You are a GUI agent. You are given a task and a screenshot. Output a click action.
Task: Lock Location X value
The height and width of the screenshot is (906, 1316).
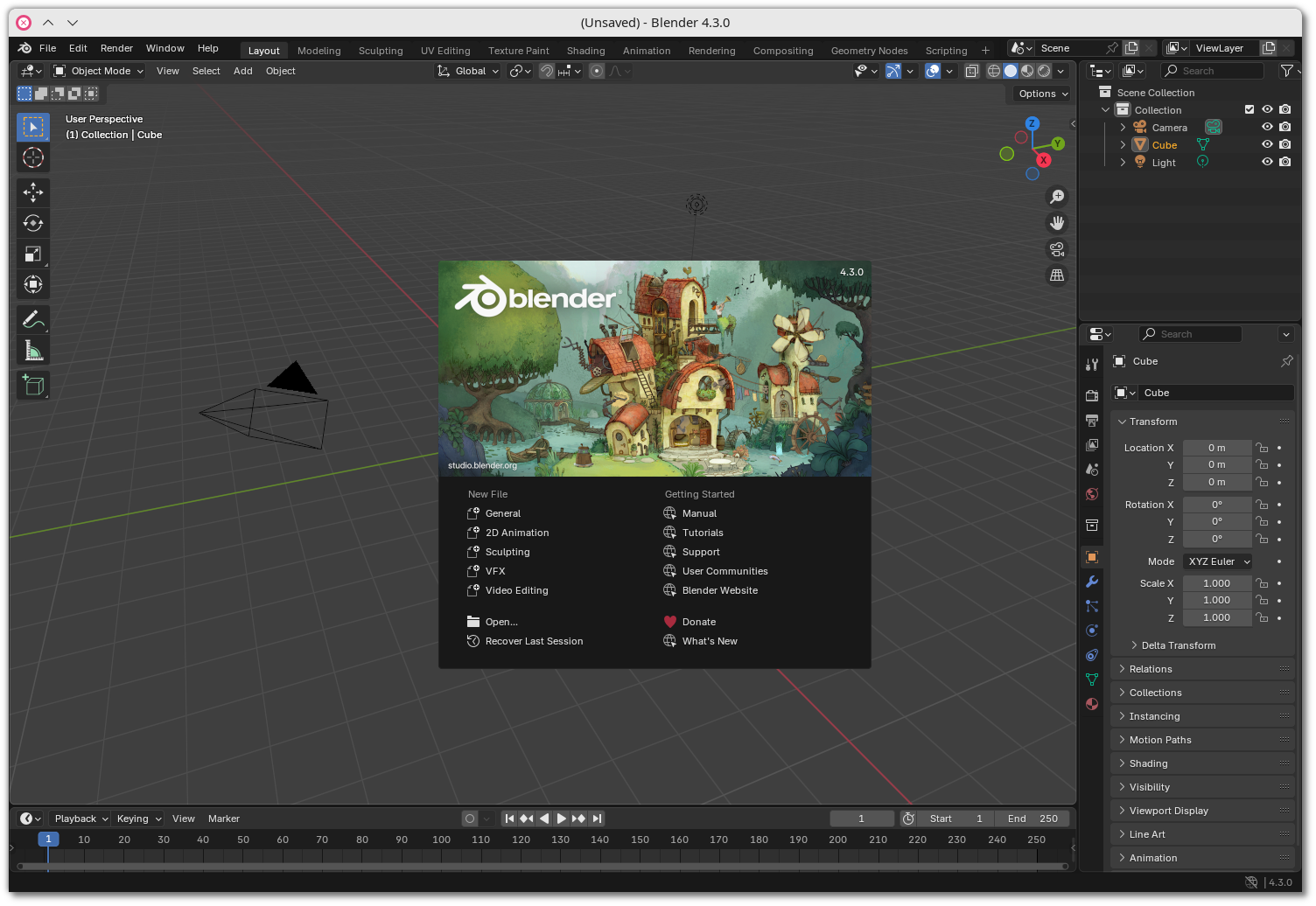[x=1262, y=448]
